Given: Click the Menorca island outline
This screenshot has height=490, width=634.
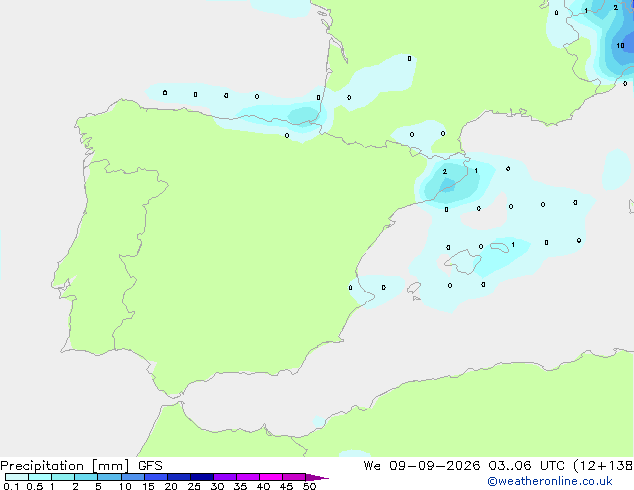Looking at the screenshot, I should click(x=499, y=247).
